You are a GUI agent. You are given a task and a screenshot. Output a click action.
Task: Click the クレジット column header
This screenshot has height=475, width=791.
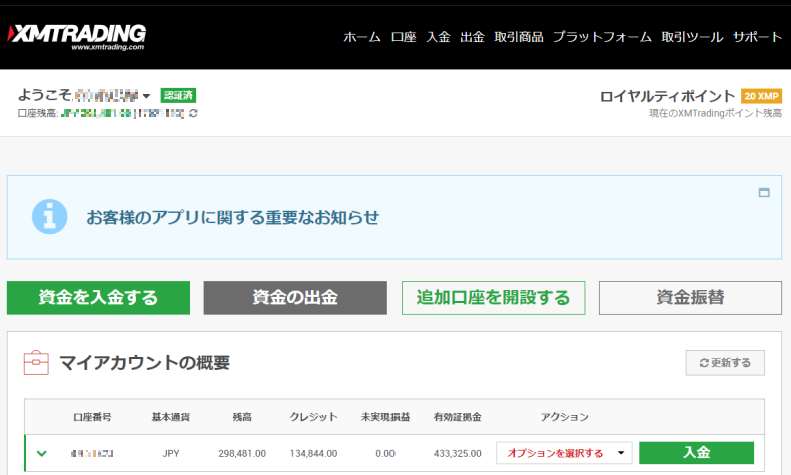click(x=313, y=417)
